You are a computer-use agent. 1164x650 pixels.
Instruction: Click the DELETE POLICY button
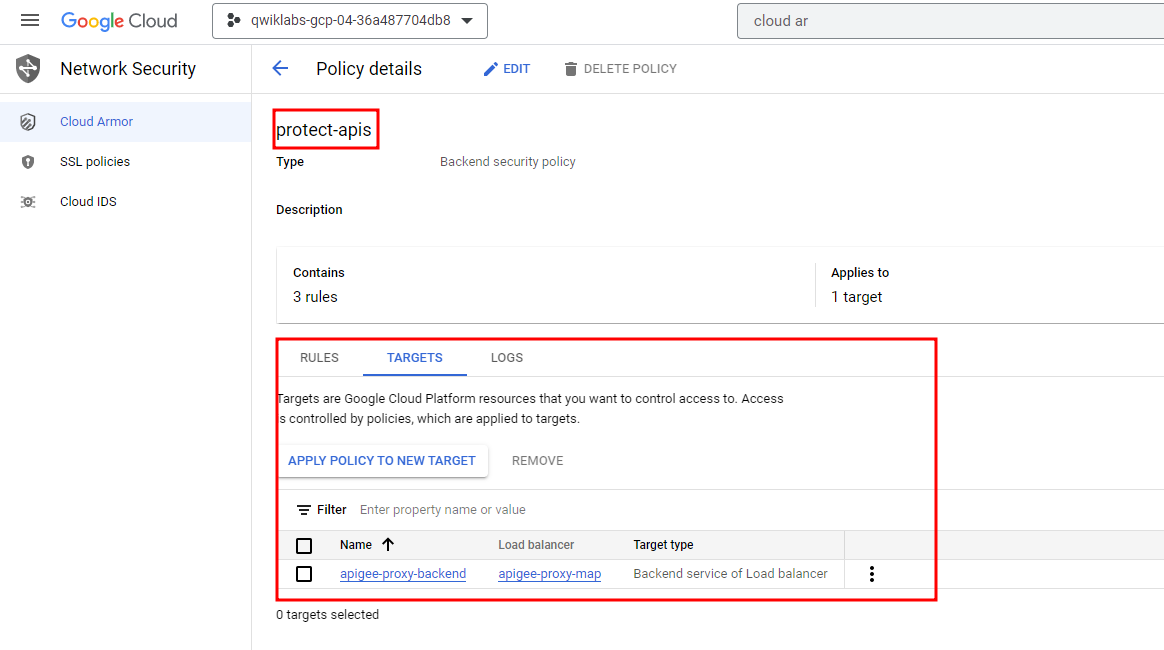point(620,69)
